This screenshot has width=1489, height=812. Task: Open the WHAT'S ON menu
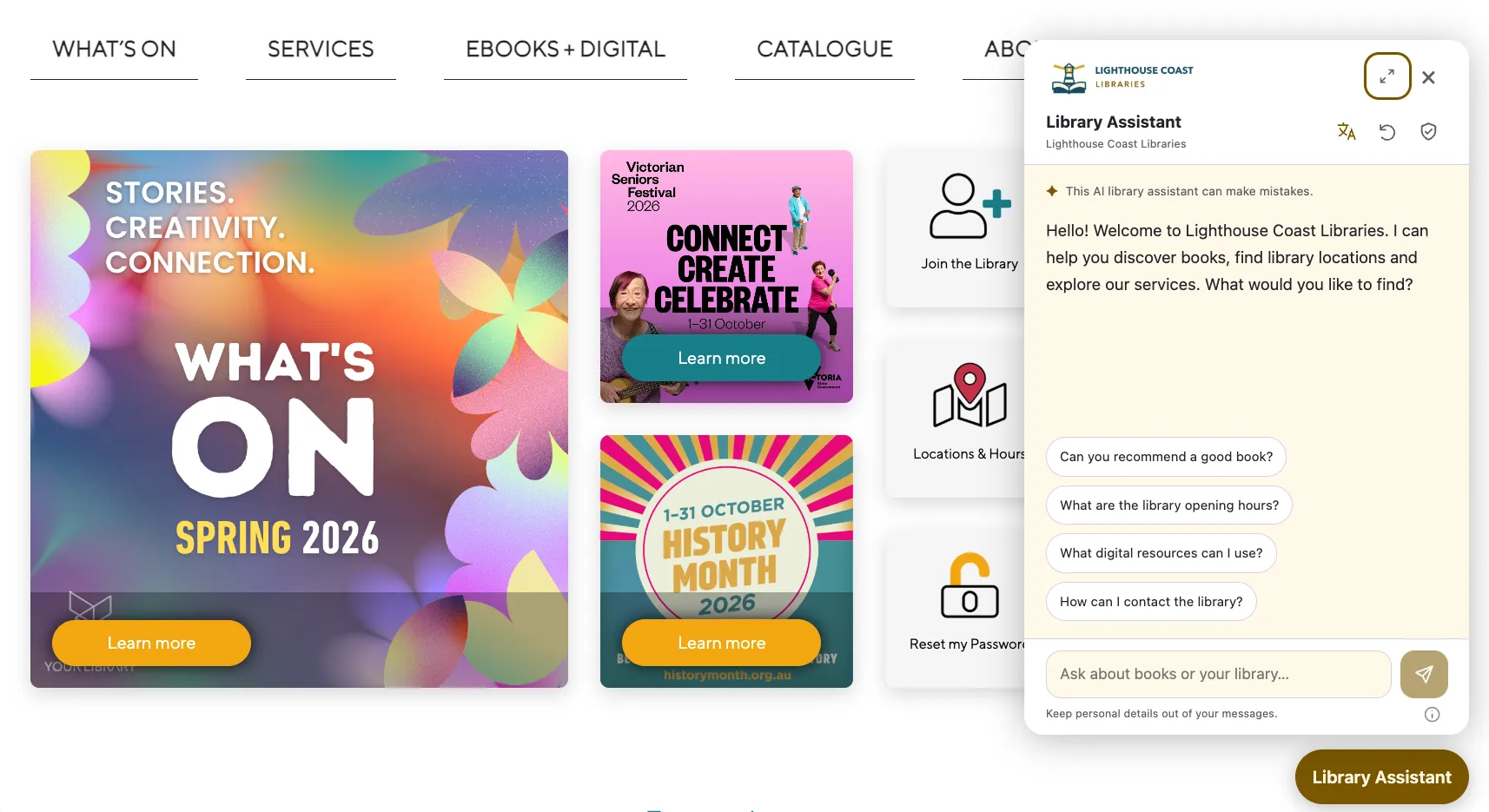[x=114, y=50]
